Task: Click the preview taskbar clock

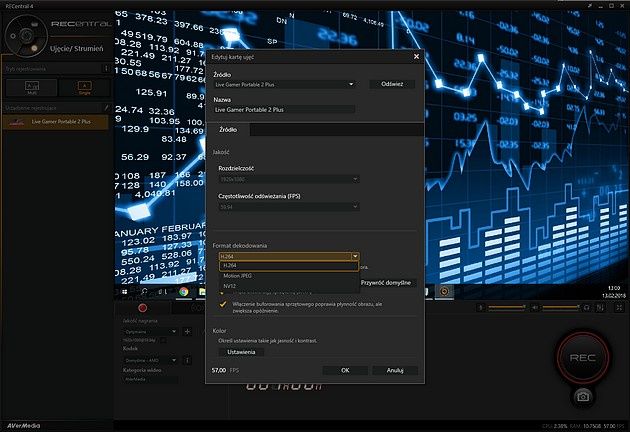Action: click(614, 292)
